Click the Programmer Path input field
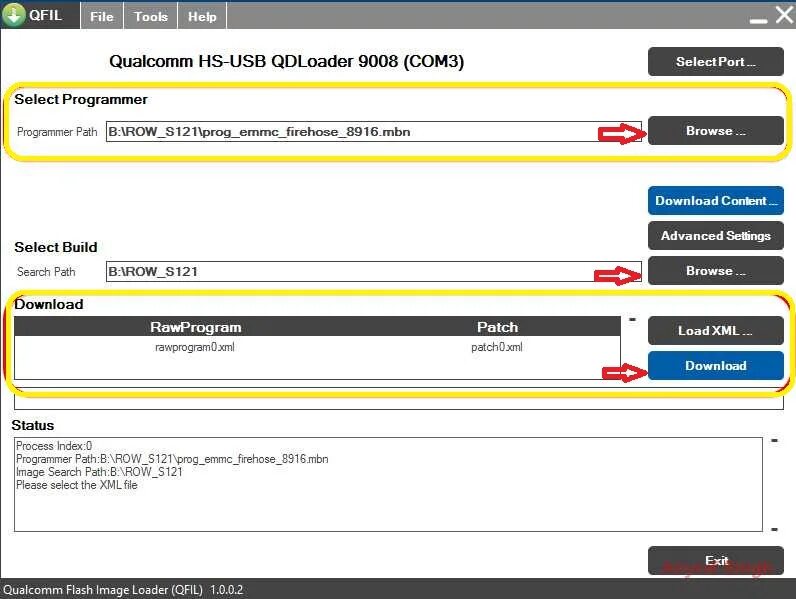Image resolution: width=796 pixels, height=599 pixels. coord(374,131)
